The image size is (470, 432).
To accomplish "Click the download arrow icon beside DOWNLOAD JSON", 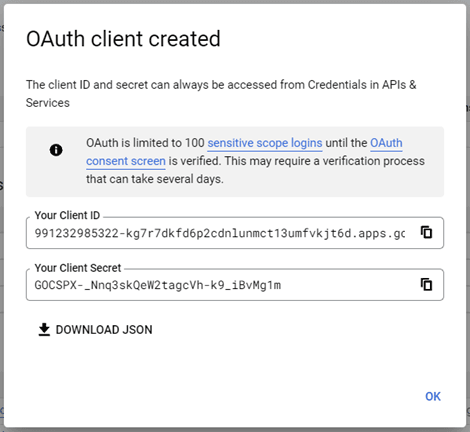I will pos(44,330).
